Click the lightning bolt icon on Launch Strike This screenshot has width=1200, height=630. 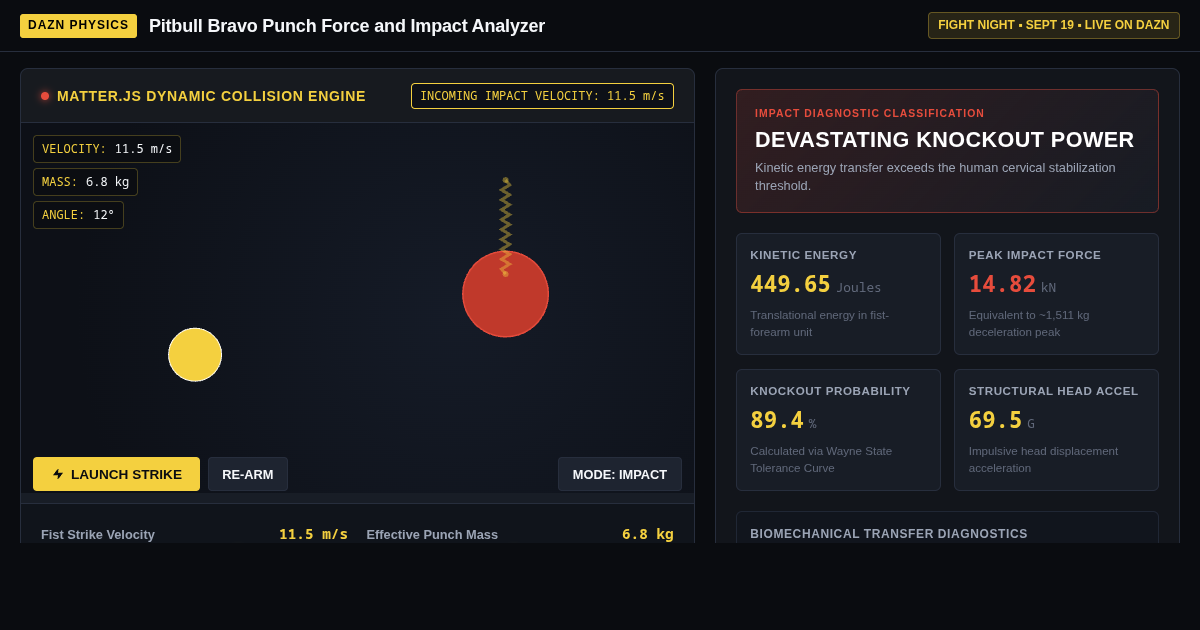tap(58, 474)
